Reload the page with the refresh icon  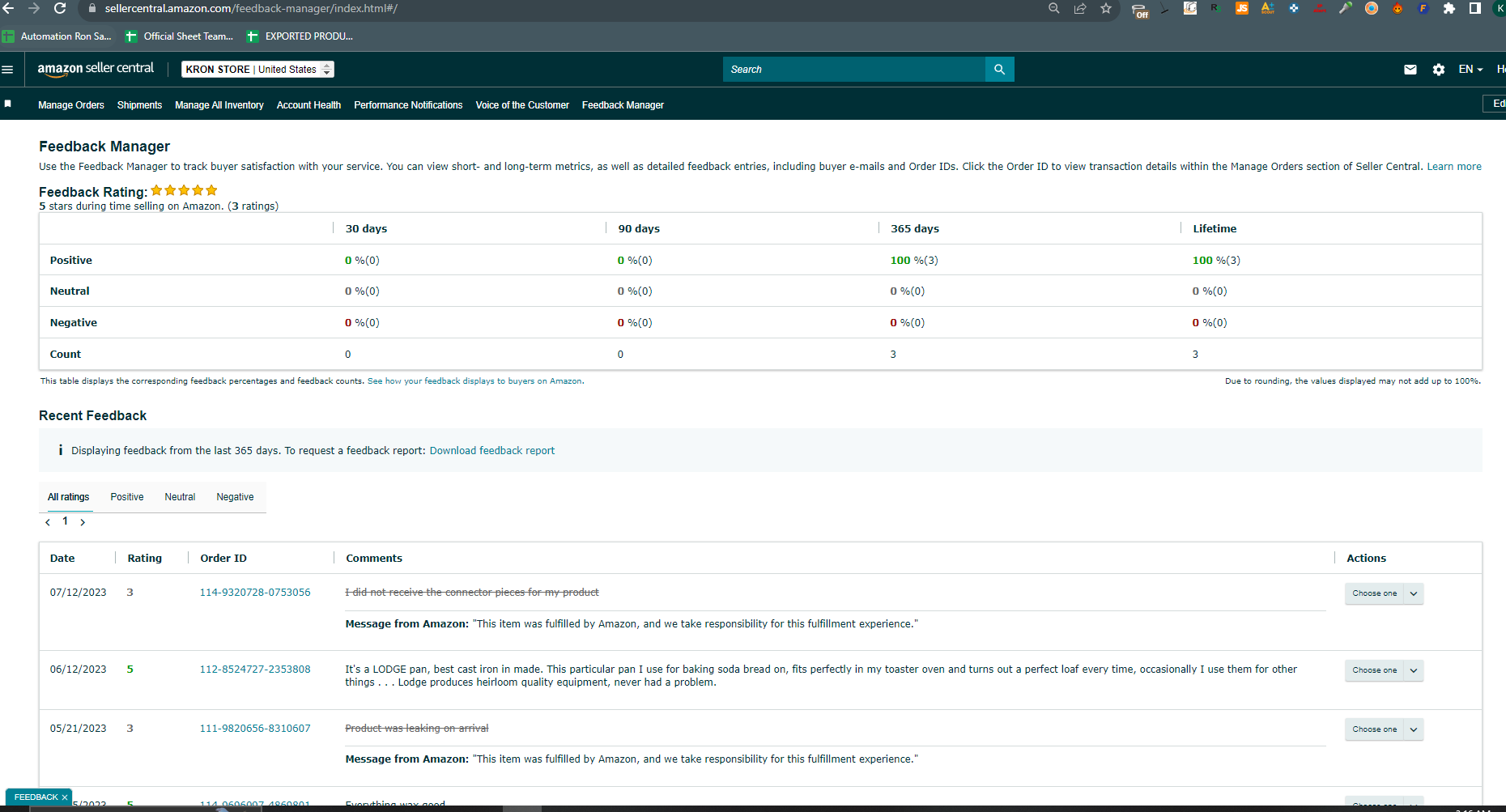(60, 8)
